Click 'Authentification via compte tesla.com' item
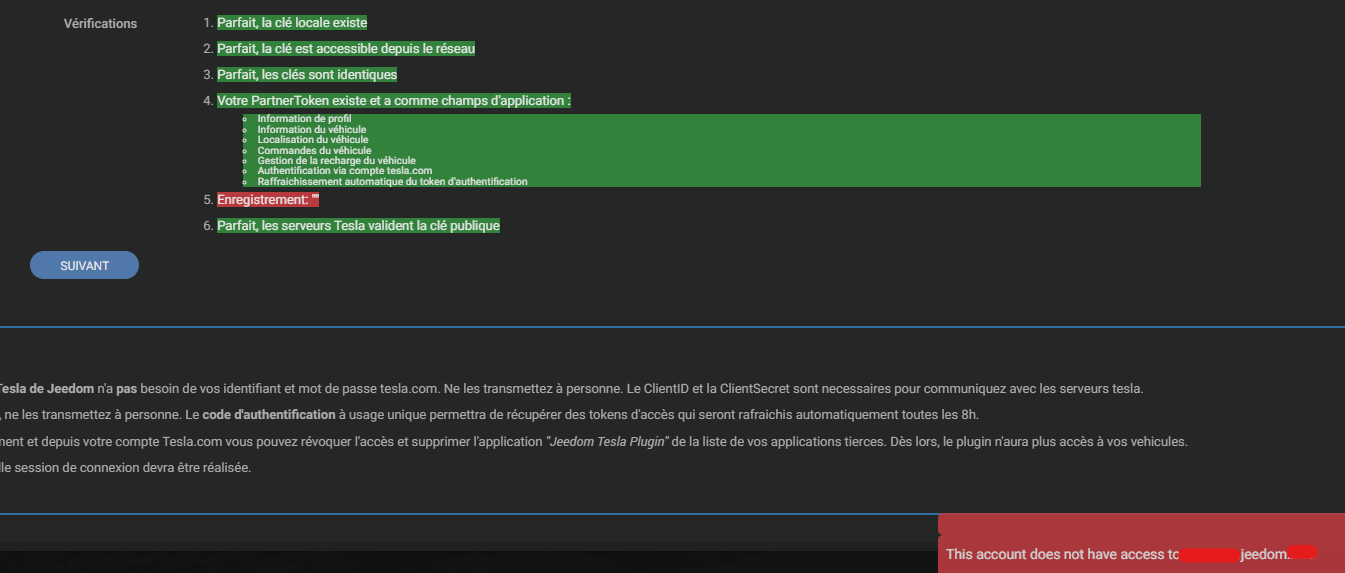Viewport: 1345px width, 573px height. [x=344, y=171]
